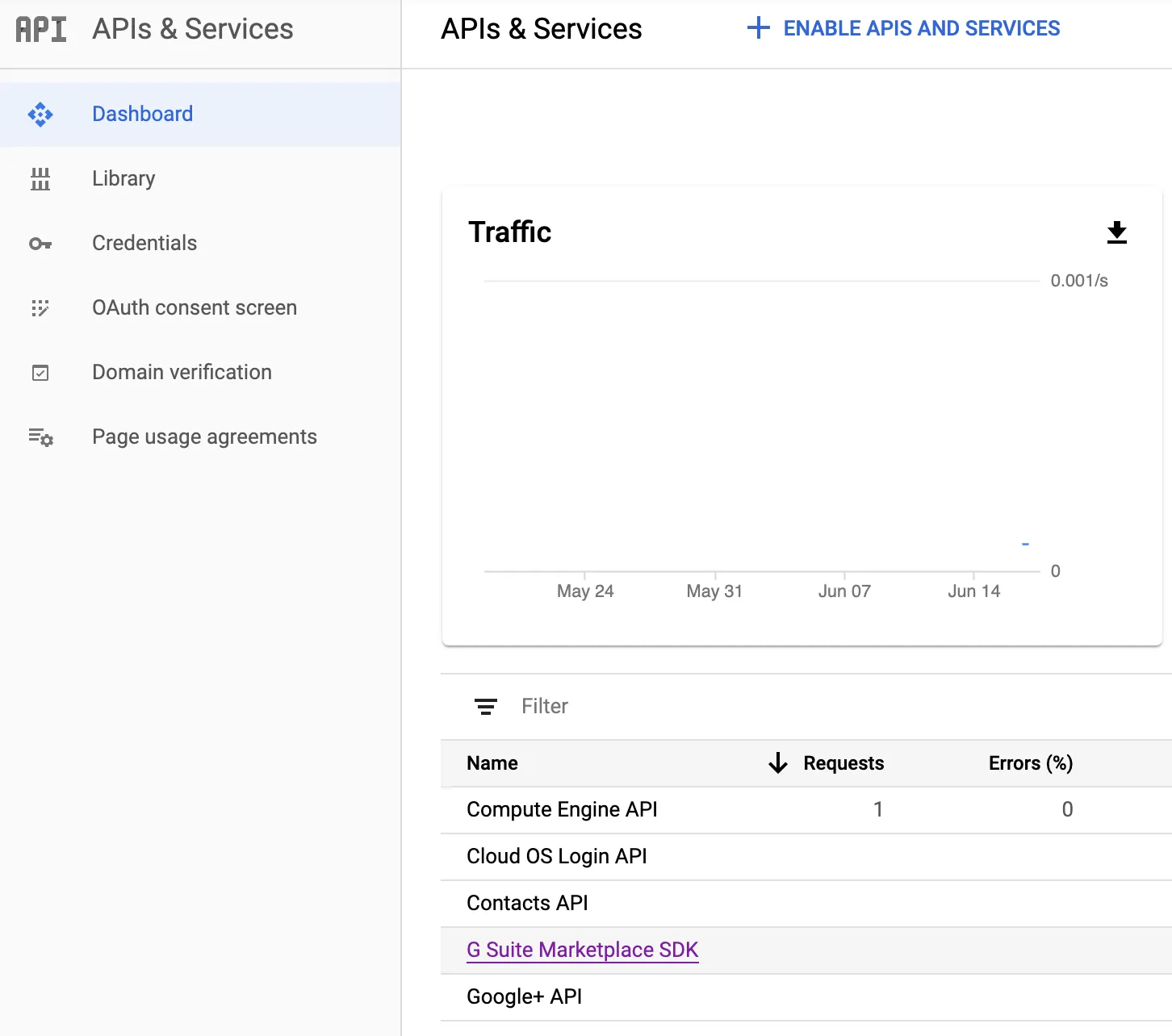Click the Domain verification checkbox icon
1172x1036 pixels.
(40, 373)
